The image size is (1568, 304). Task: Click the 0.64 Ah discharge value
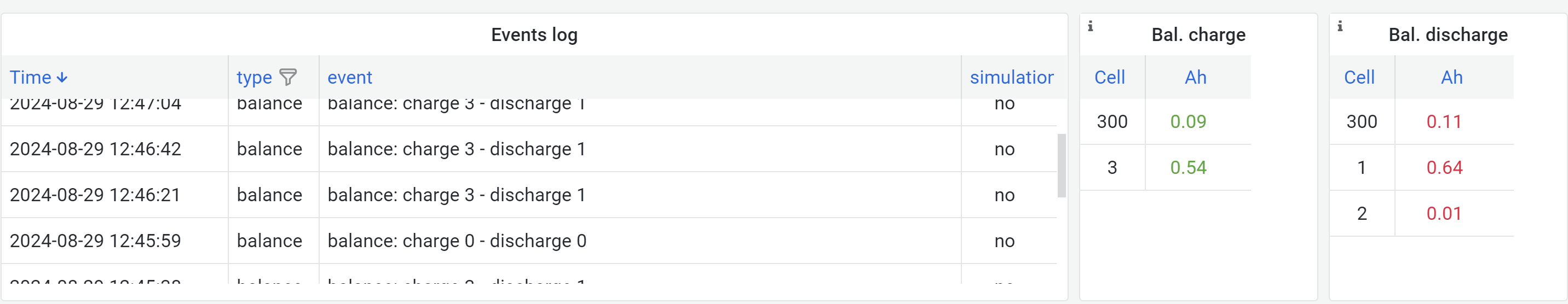coord(1444,167)
